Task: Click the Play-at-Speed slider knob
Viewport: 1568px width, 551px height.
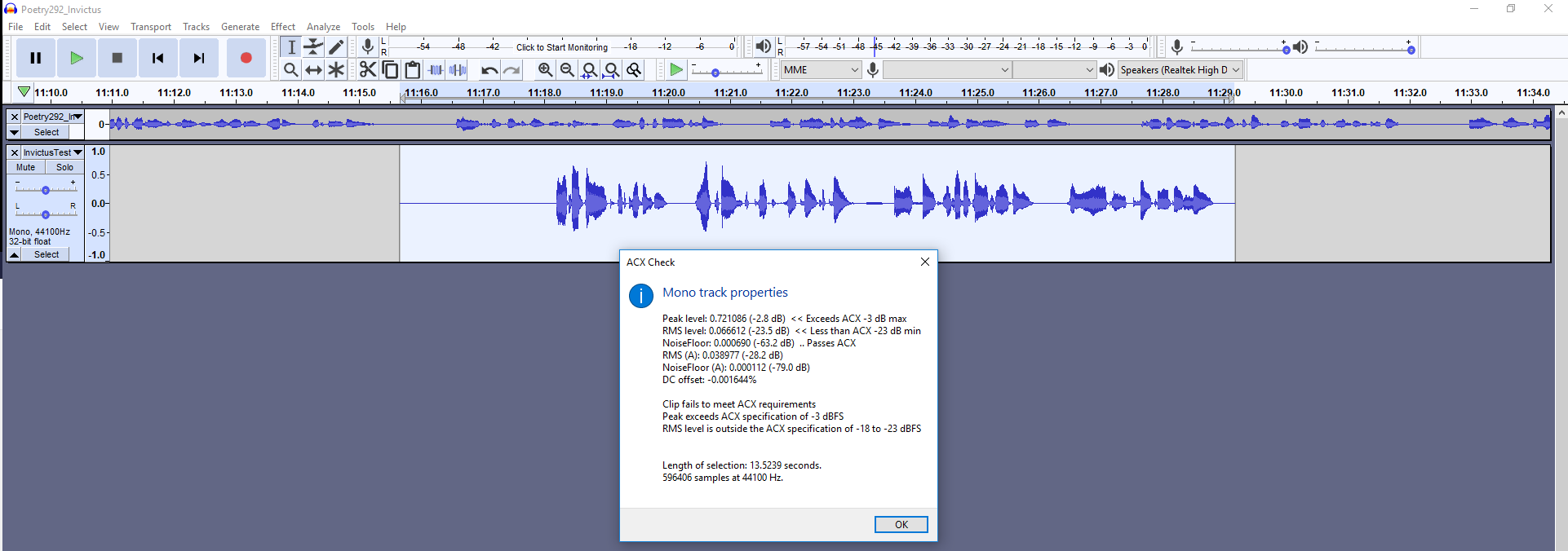Action: click(x=715, y=73)
